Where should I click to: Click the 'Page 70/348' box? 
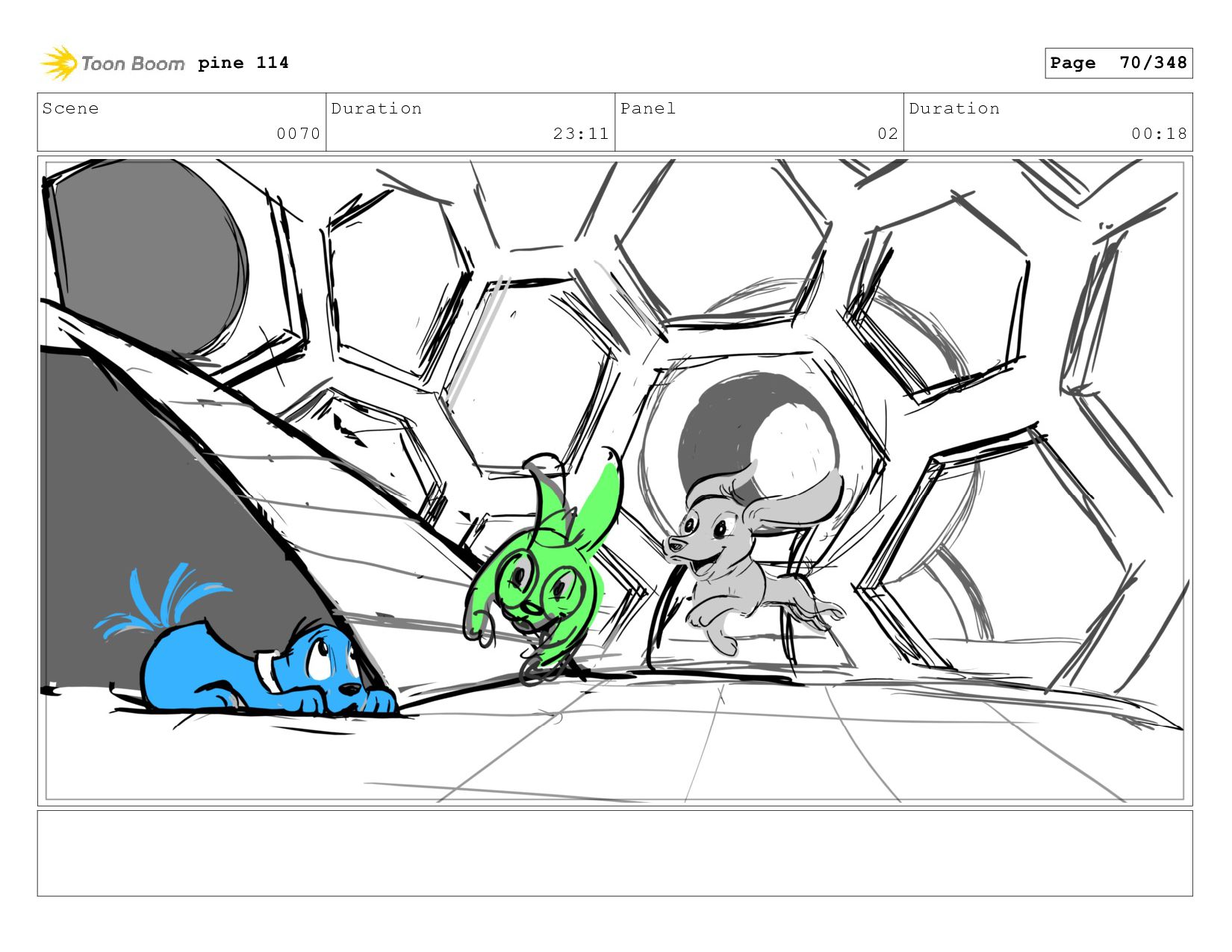(1119, 63)
